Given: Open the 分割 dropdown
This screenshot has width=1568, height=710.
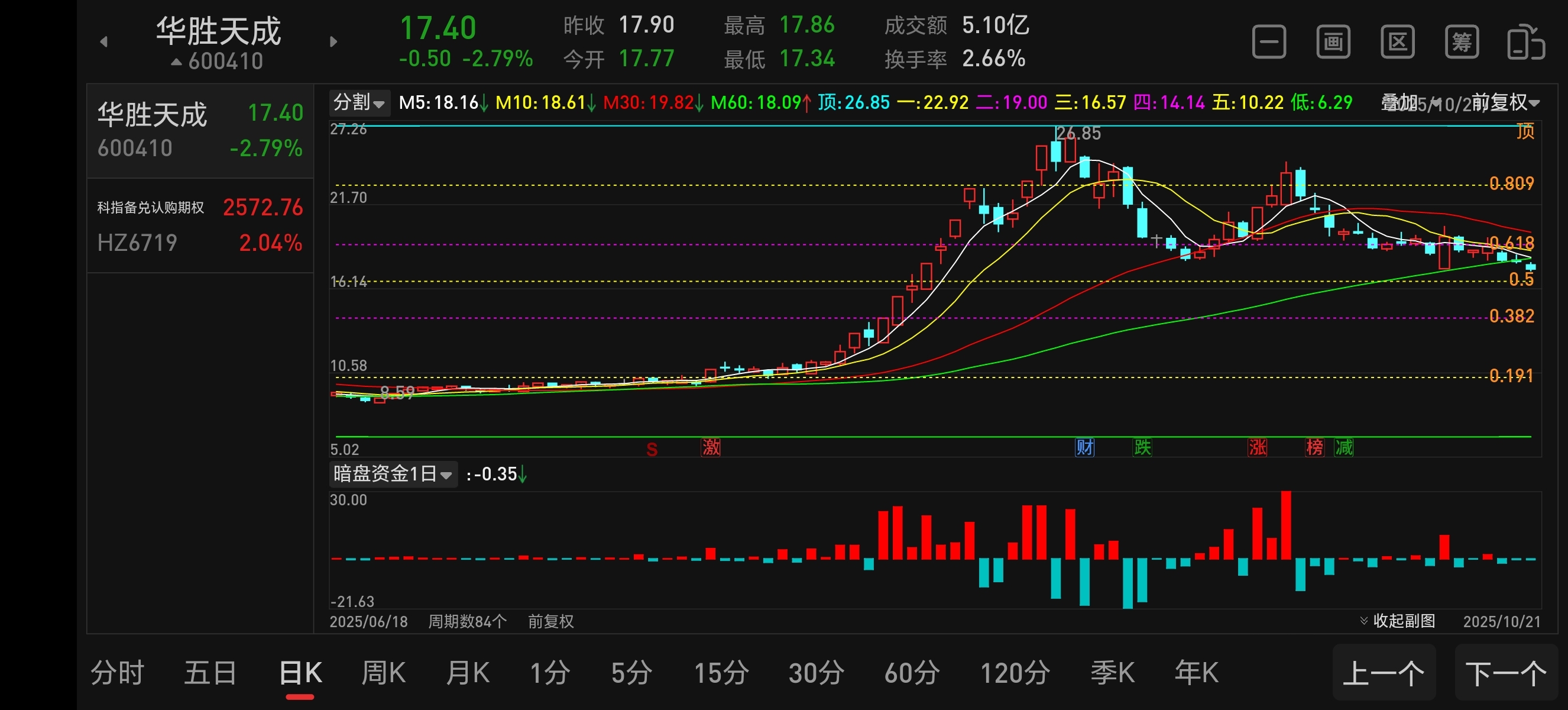Looking at the screenshot, I should coord(358,102).
